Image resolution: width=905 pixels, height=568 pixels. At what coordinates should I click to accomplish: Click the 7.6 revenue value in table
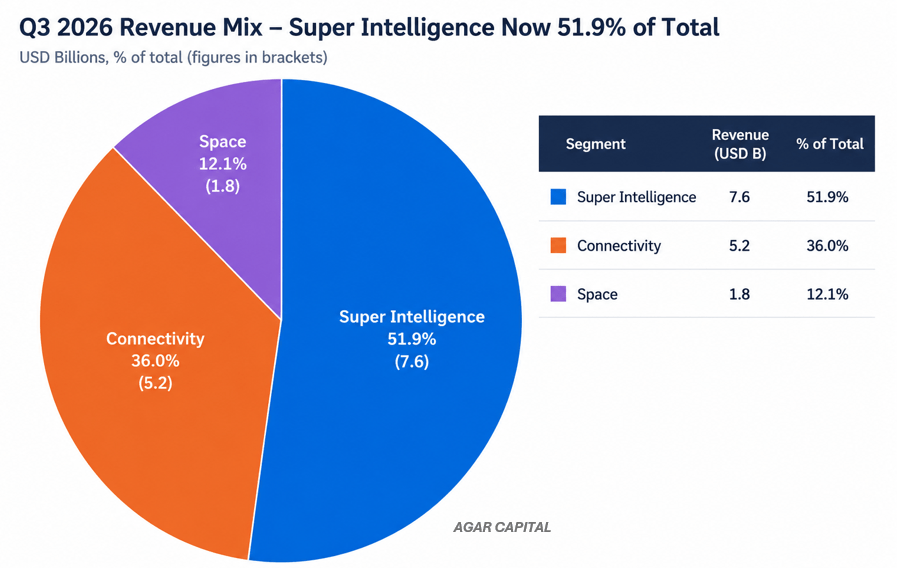(x=739, y=197)
